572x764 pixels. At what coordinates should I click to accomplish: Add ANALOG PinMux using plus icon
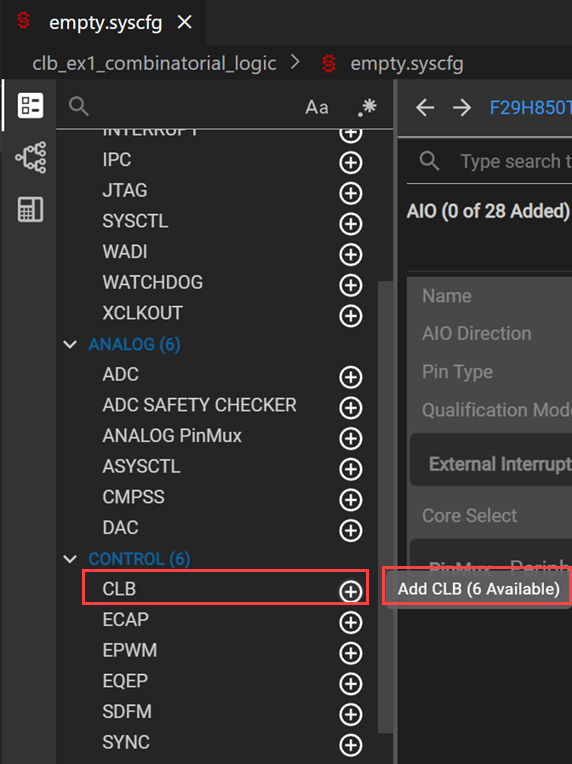[x=350, y=439]
